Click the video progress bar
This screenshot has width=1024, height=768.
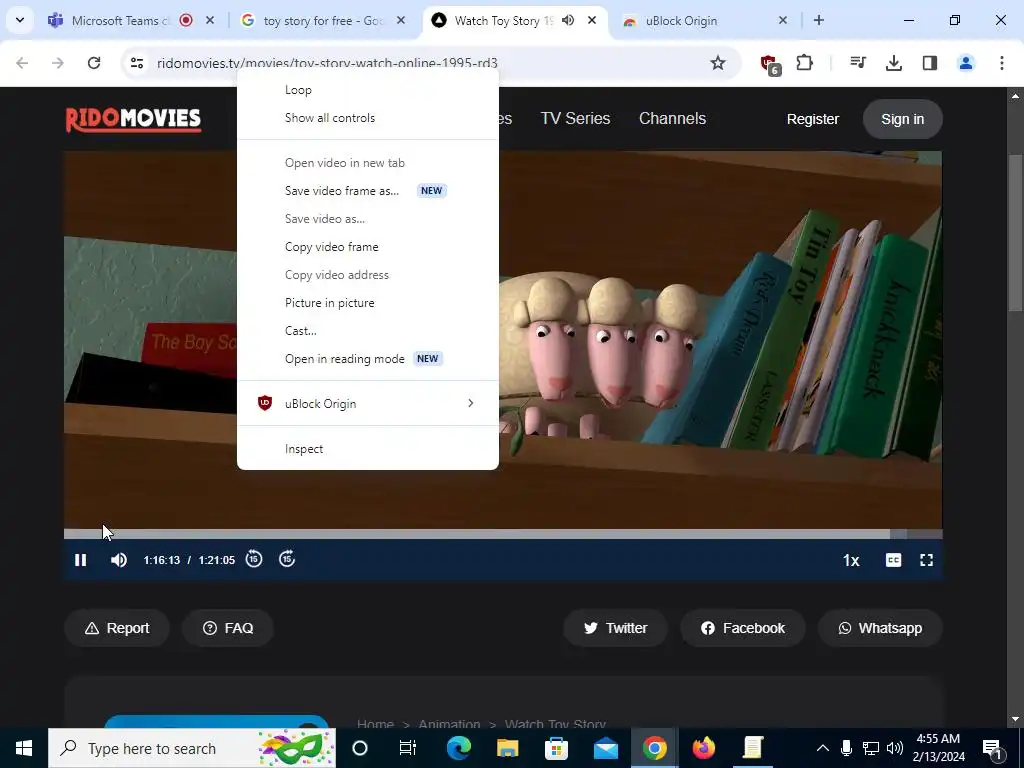503,534
